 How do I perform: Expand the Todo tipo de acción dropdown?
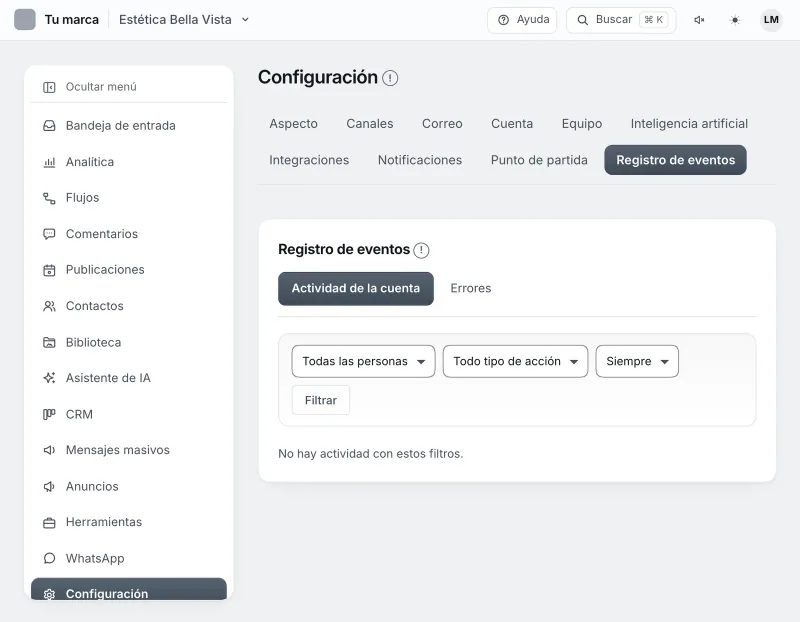pos(515,361)
